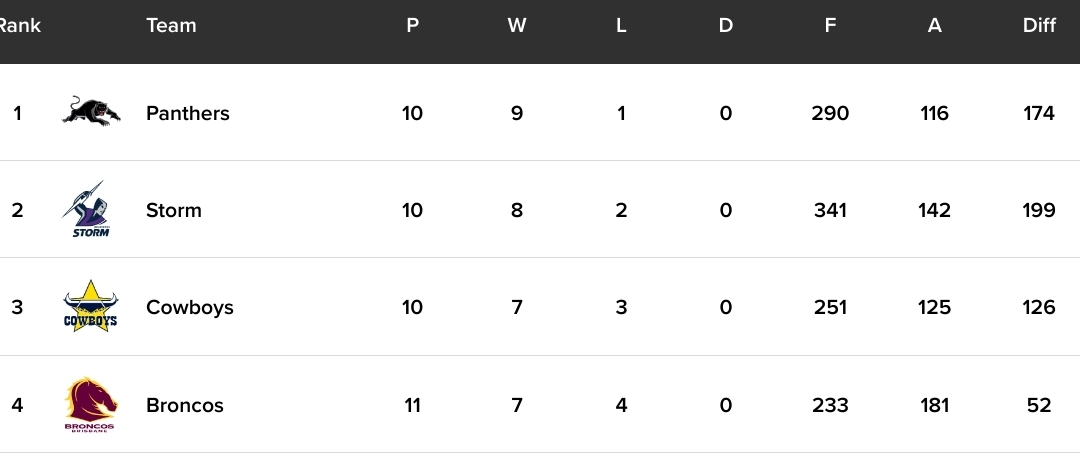
Task: Sort by the W wins column
Action: click(517, 25)
